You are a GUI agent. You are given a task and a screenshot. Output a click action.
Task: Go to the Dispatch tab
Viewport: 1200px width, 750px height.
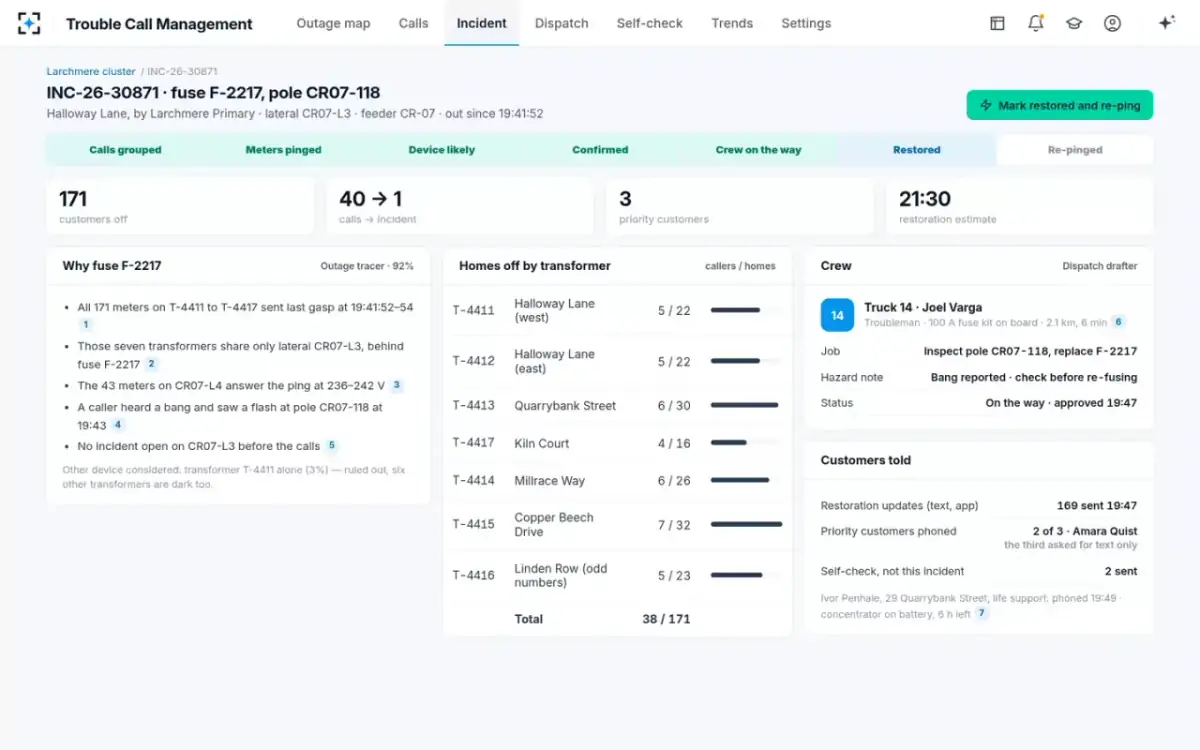(562, 23)
